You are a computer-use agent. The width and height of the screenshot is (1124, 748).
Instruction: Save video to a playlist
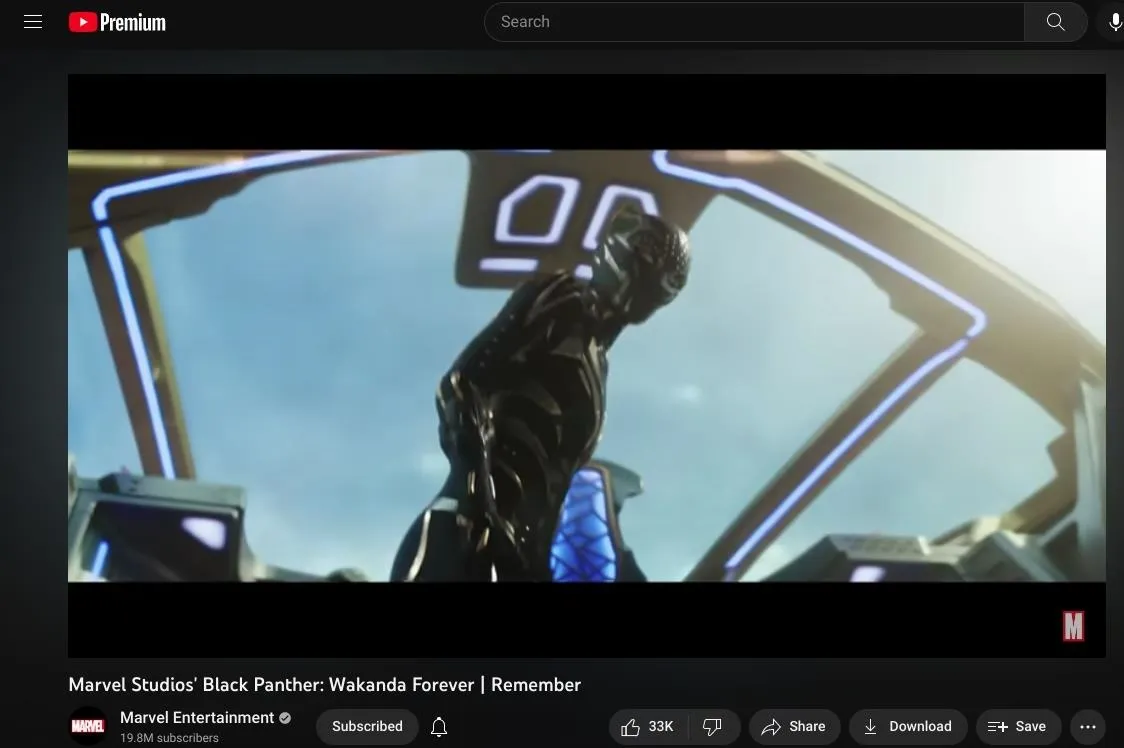1017,726
